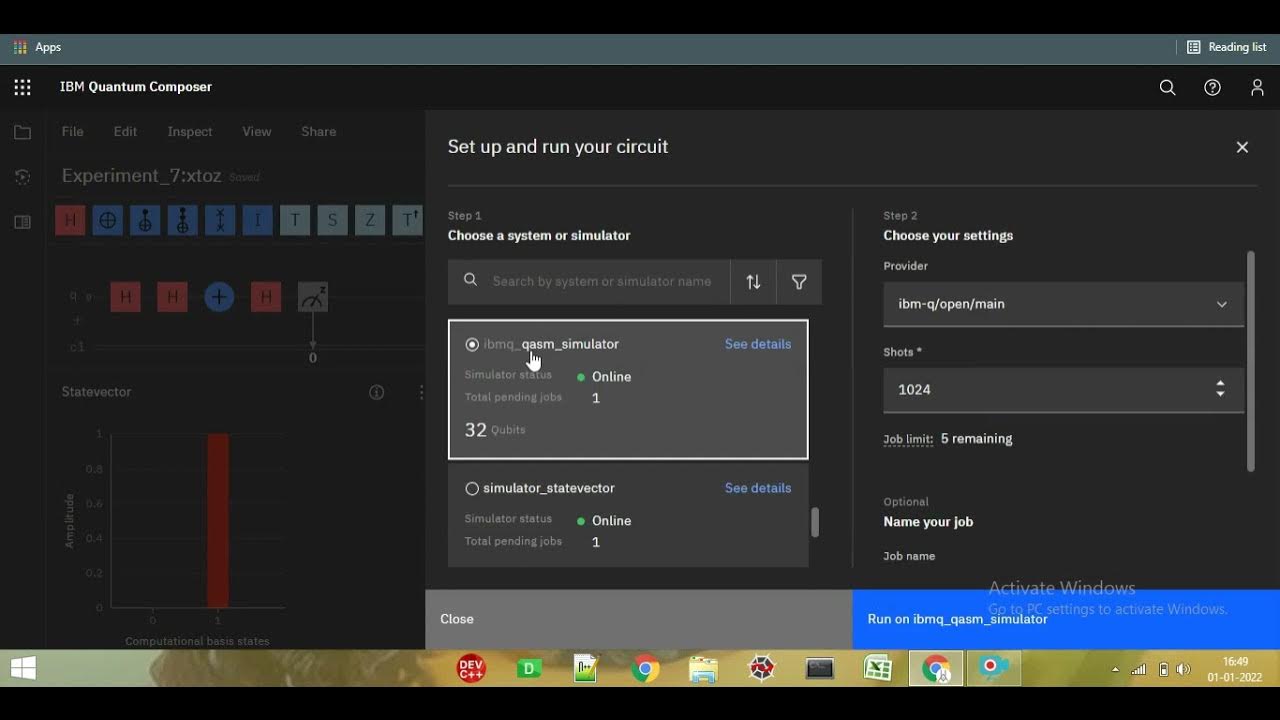
Task: Click the Job limit label
Action: [908, 439]
